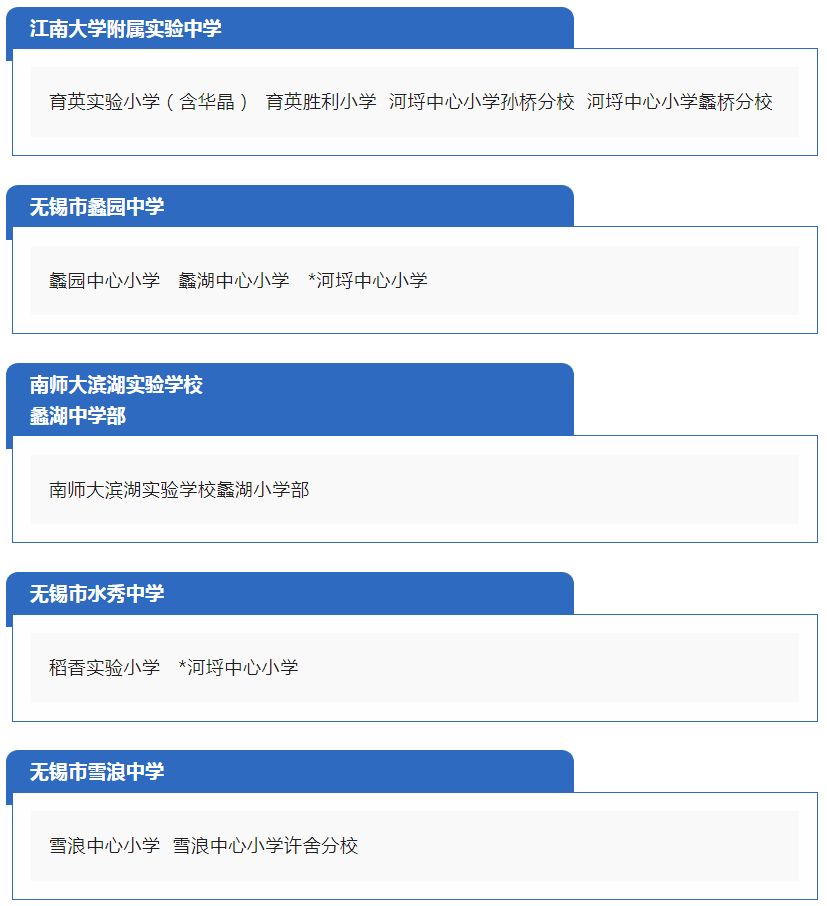Screen dimensions: 827x906
Task: Click the 江南大学附属实验中学 header
Action: (x=125, y=28)
